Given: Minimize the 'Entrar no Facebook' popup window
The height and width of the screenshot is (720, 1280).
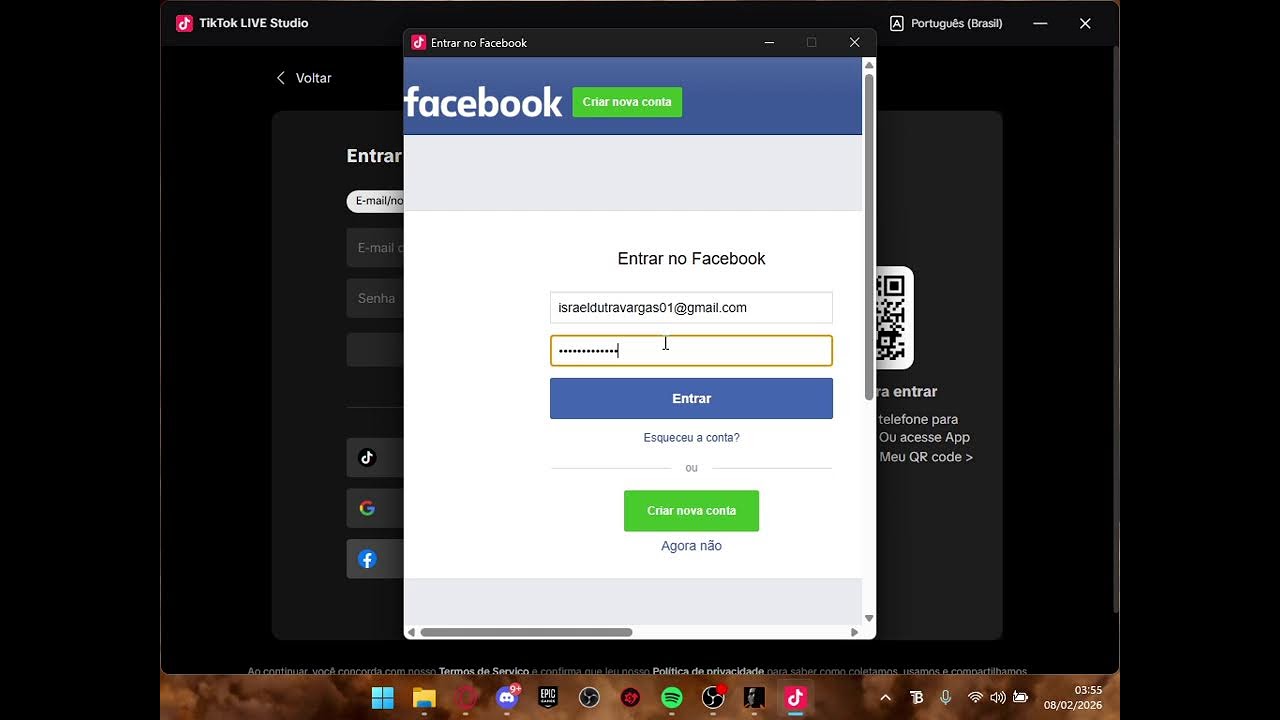Looking at the screenshot, I should [x=769, y=42].
